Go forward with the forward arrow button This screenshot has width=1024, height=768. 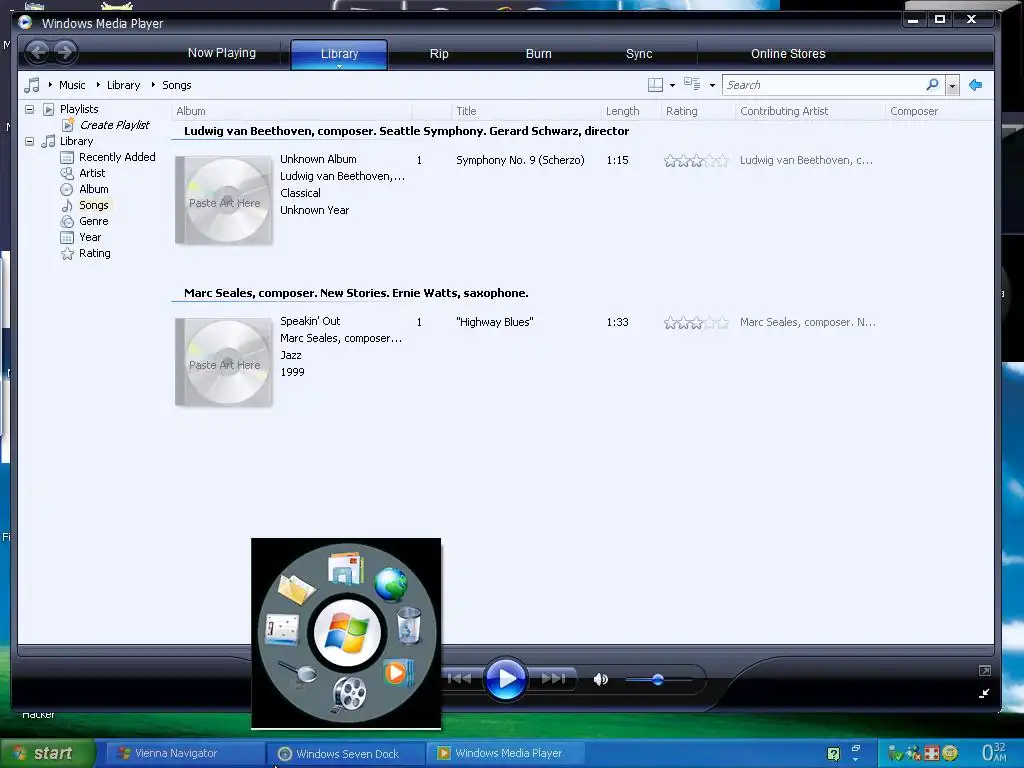coord(65,52)
